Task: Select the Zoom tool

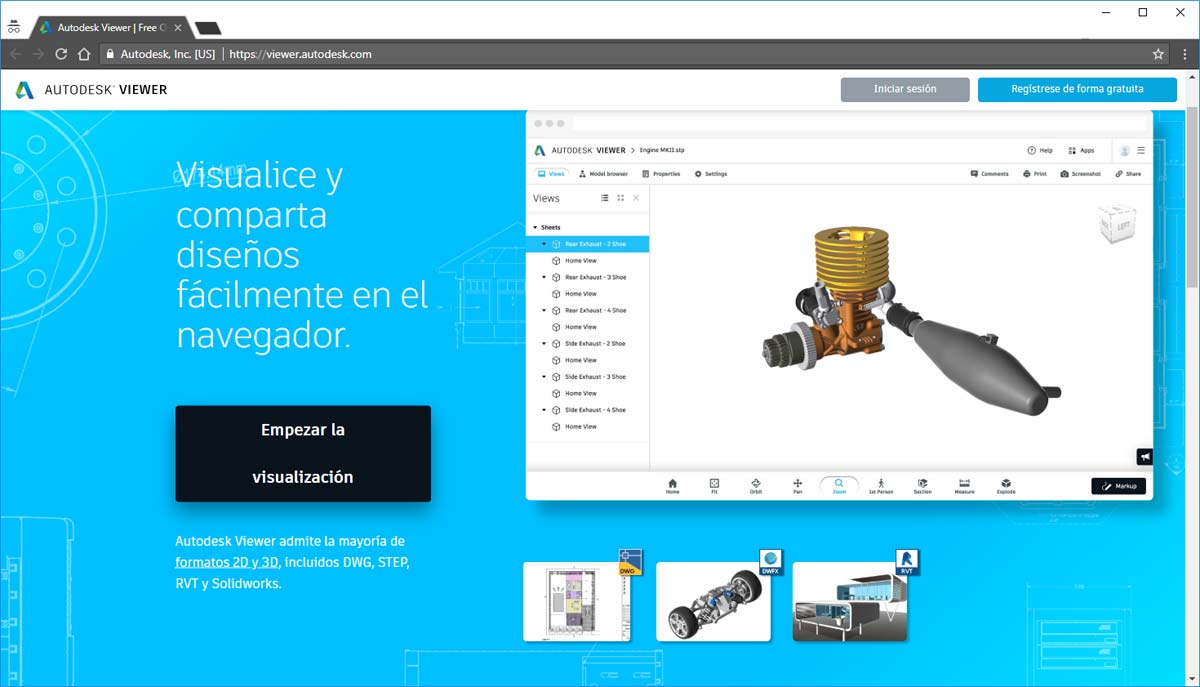Action: (x=839, y=485)
